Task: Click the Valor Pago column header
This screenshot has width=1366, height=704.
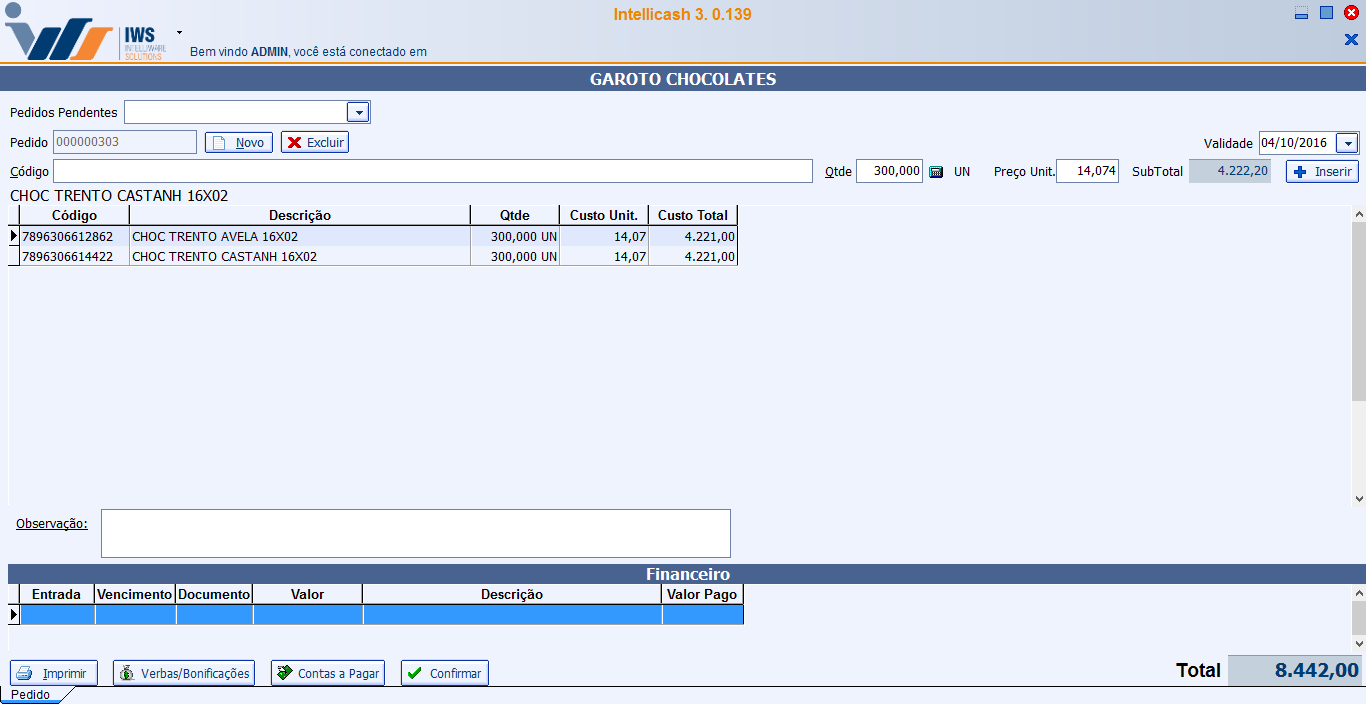Action: [x=702, y=594]
